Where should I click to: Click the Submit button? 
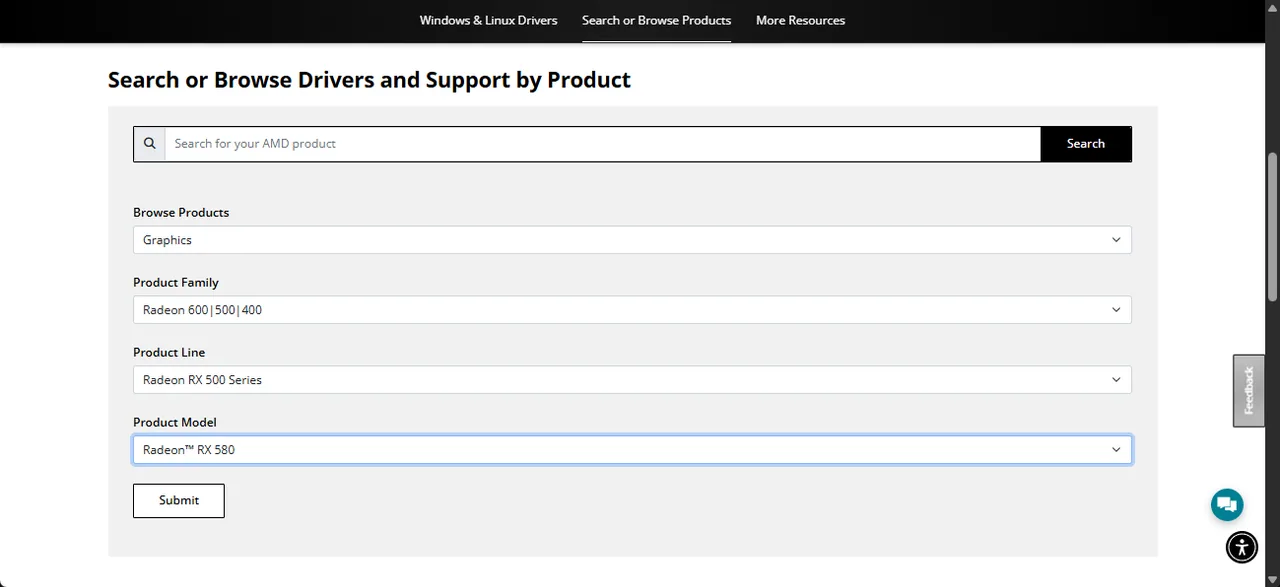[179, 500]
